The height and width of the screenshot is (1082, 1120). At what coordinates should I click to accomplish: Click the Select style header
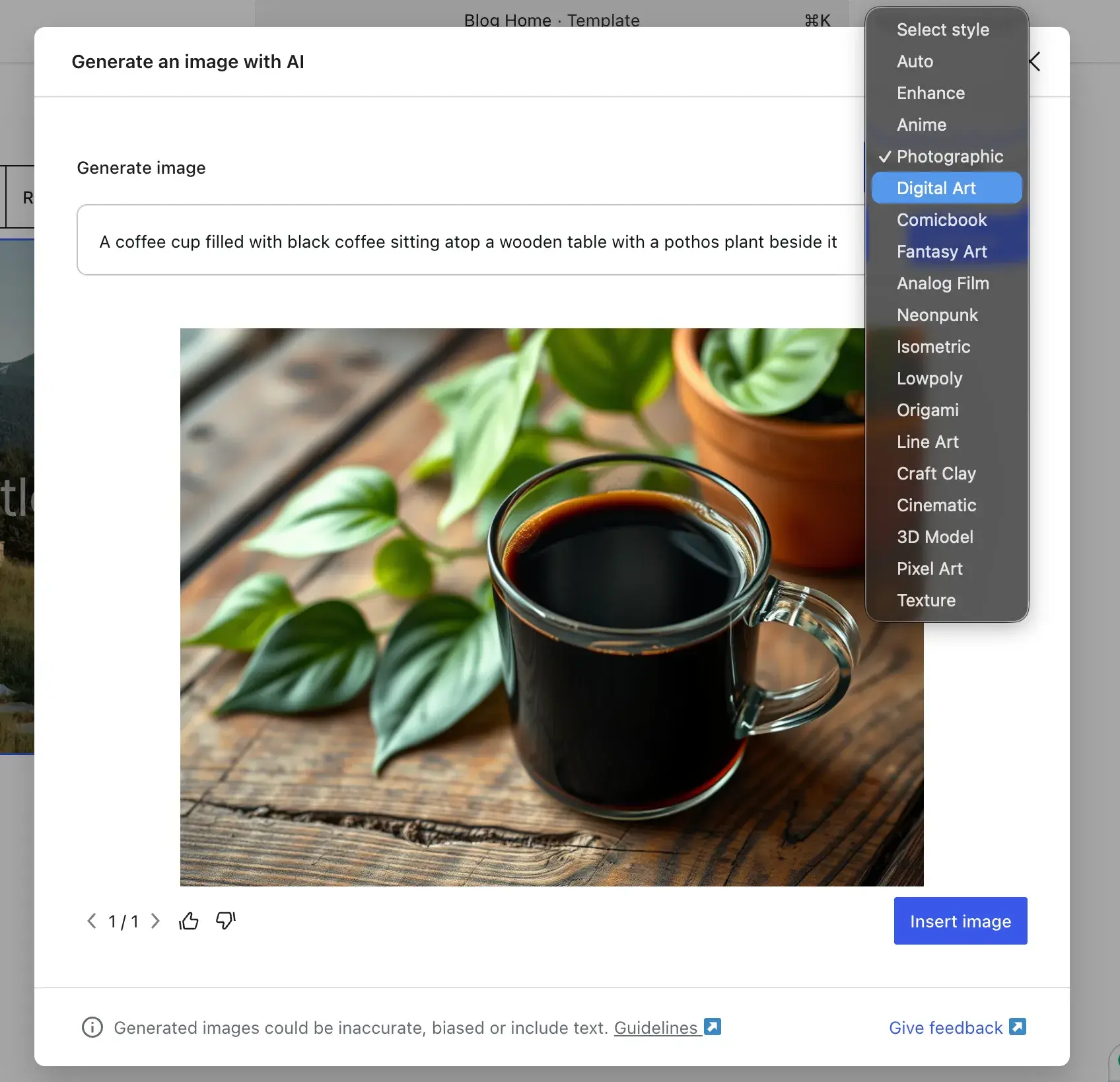point(942,29)
